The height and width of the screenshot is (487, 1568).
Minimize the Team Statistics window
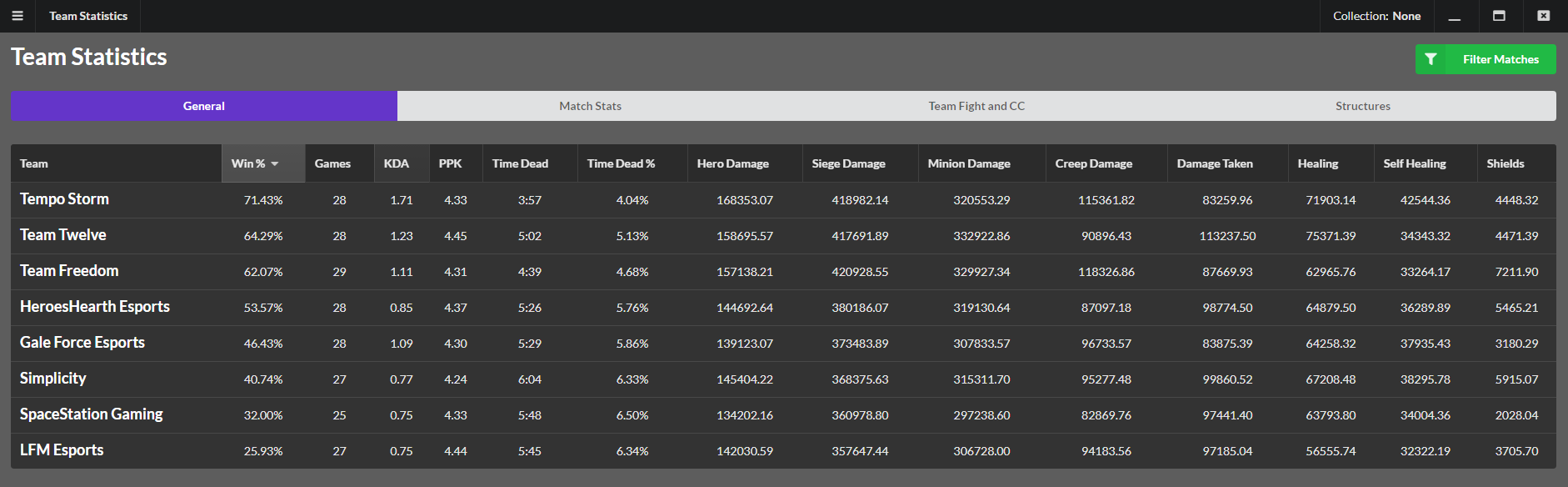[x=1455, y=16]
